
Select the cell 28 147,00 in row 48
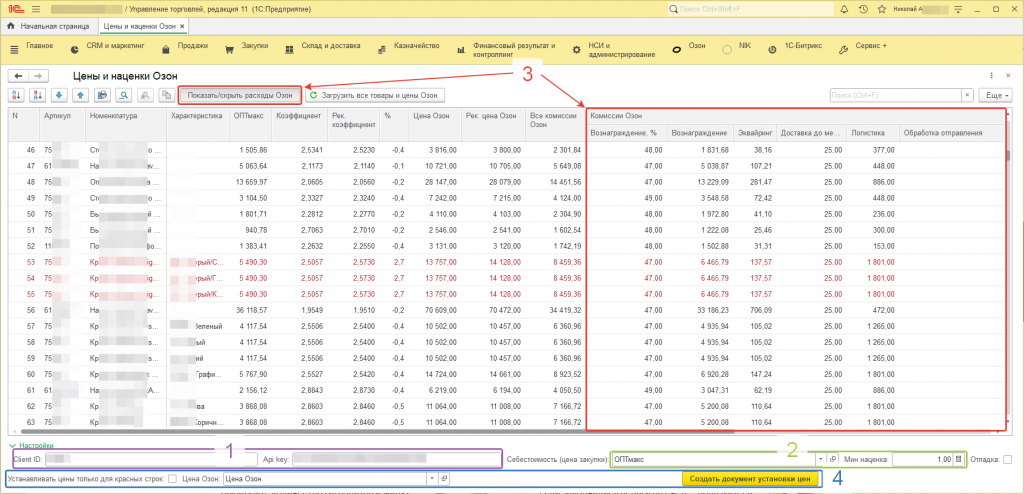434,180
